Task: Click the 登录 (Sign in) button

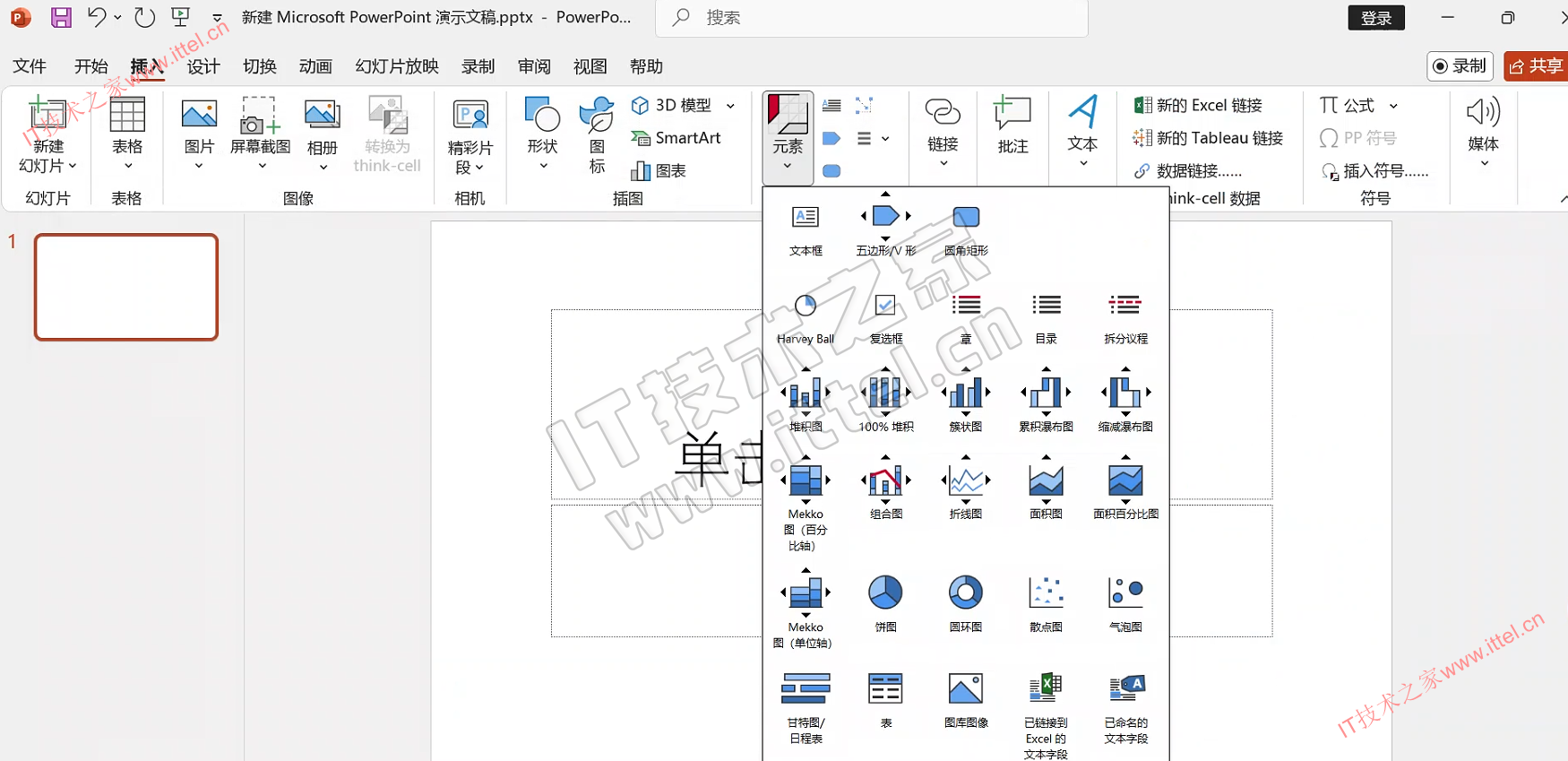Action: coord(1376,18)
